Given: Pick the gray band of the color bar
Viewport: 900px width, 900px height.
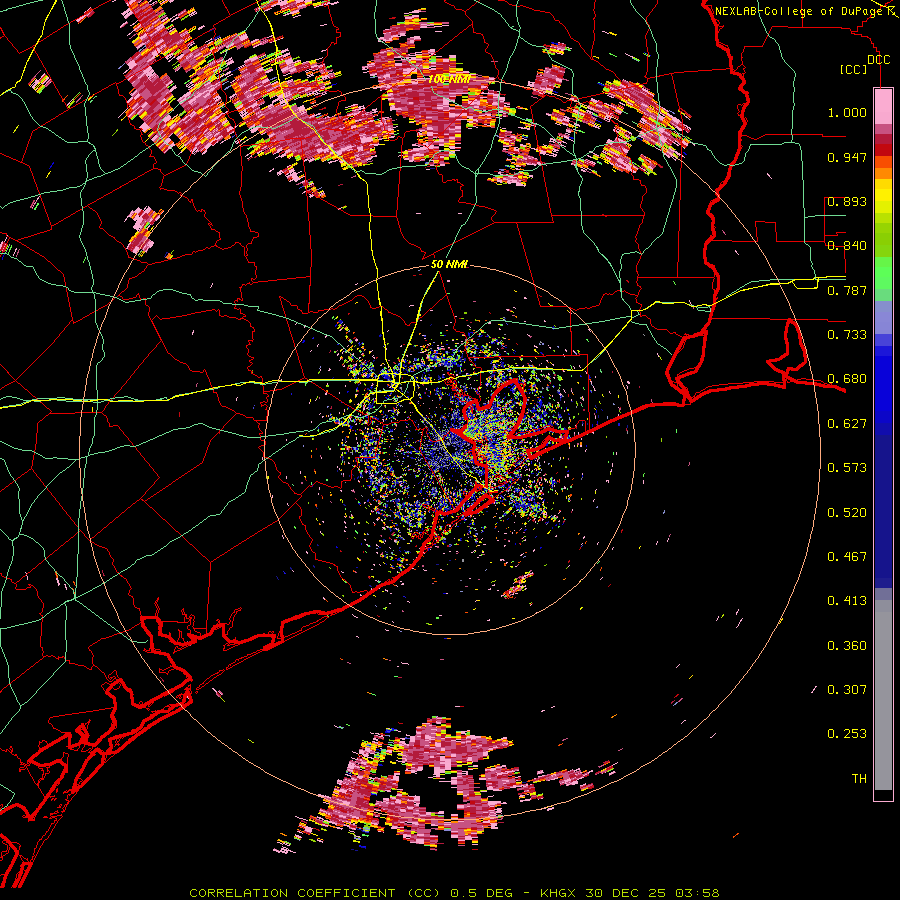Looking at the screenshot, I should 883,695.
